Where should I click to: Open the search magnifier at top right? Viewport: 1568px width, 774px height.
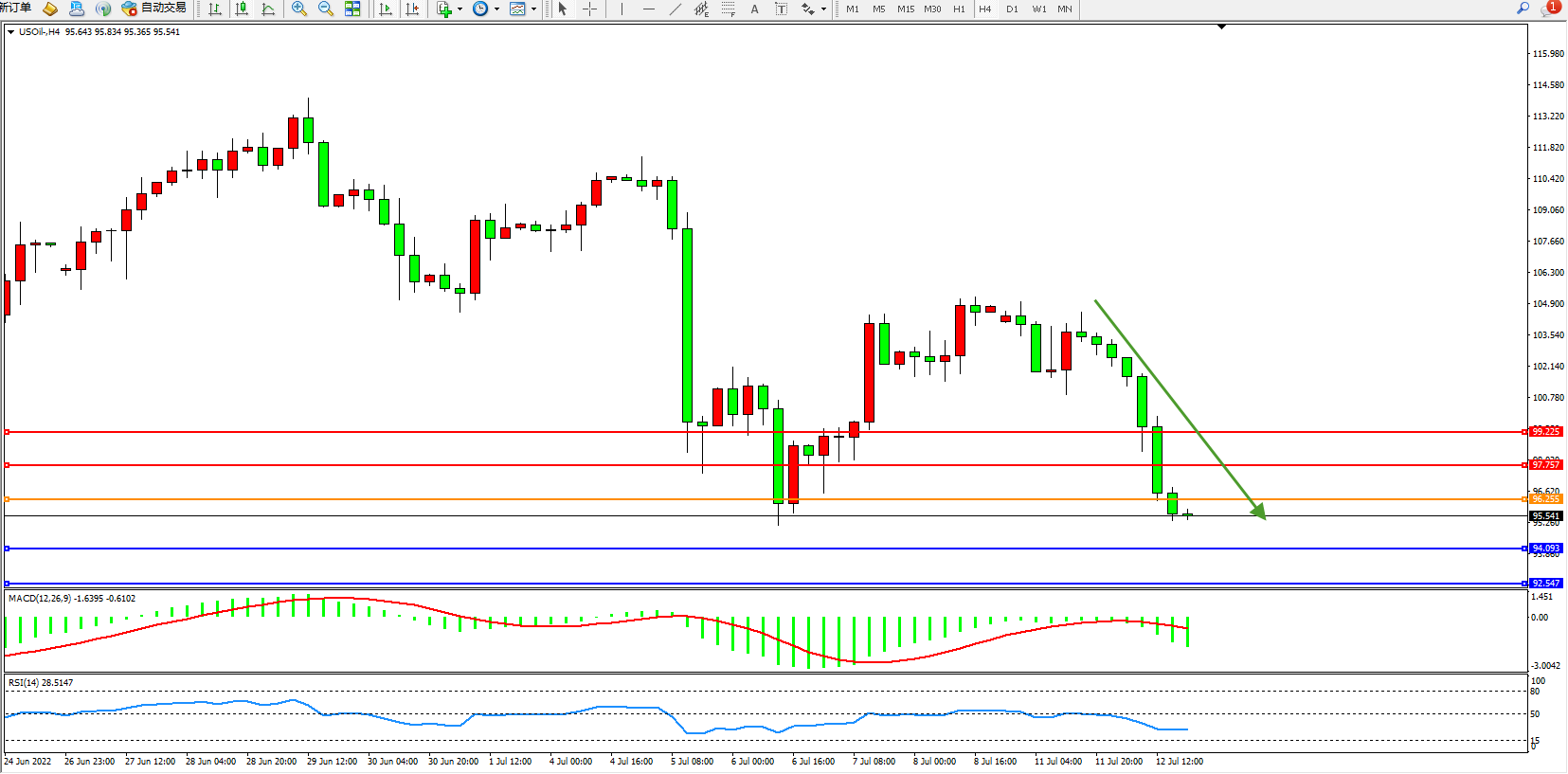click(x=1523, y=9)
